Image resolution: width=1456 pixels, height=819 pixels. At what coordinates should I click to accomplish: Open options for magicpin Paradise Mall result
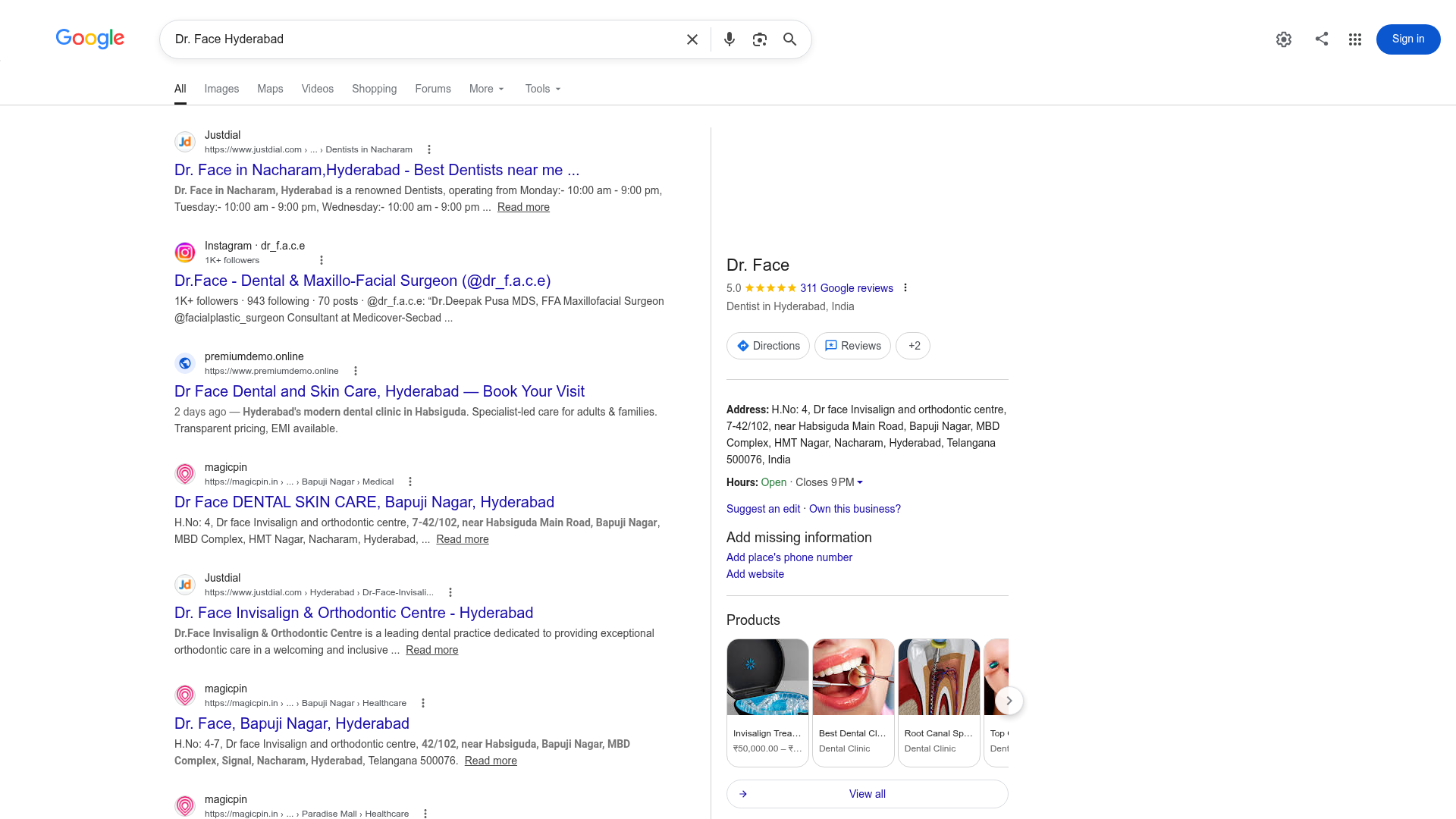click(x=425, y=814)
